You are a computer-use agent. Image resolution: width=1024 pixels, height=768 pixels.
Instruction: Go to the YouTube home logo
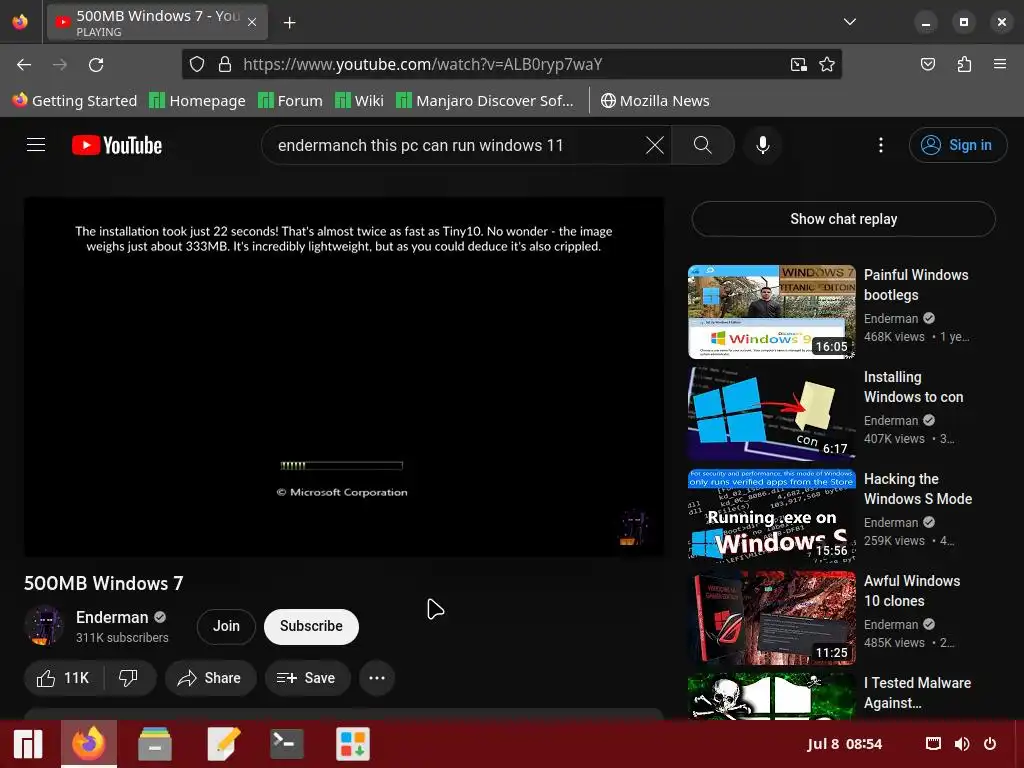(117, 145)
